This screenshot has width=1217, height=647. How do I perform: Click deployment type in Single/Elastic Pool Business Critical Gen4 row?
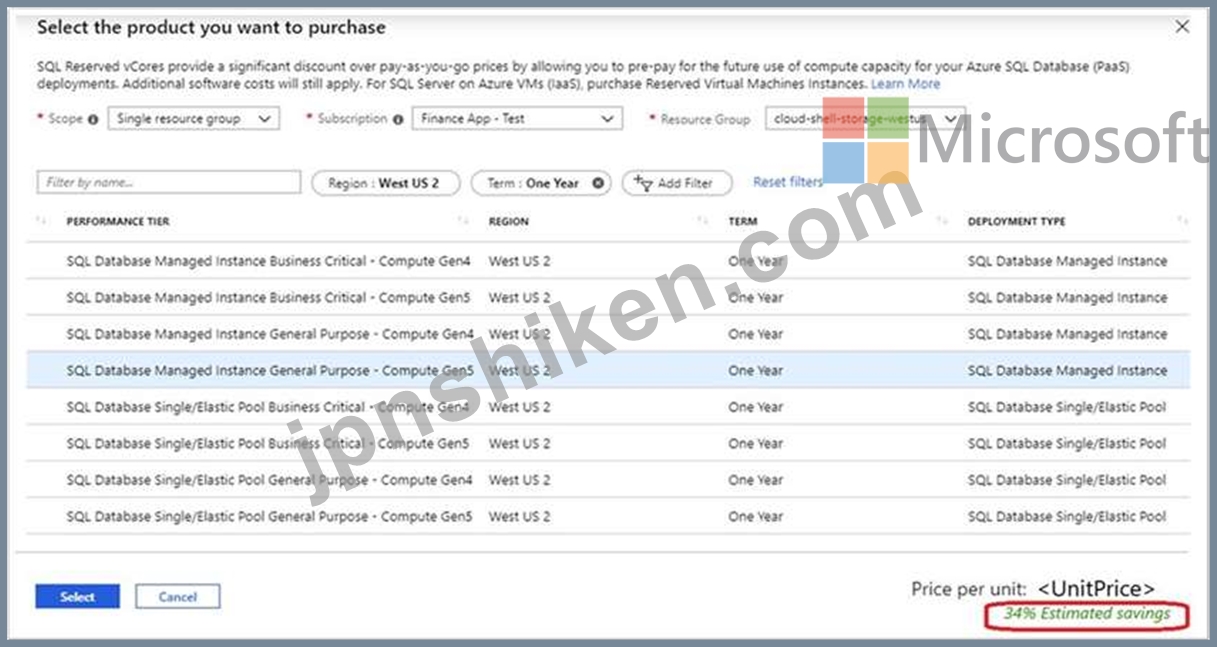pyautogui.click(x=1067, y=407)
